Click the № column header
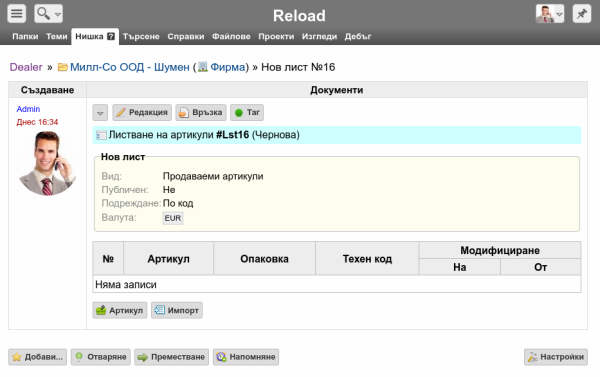The image size is (600, 377). pos(108,259)
